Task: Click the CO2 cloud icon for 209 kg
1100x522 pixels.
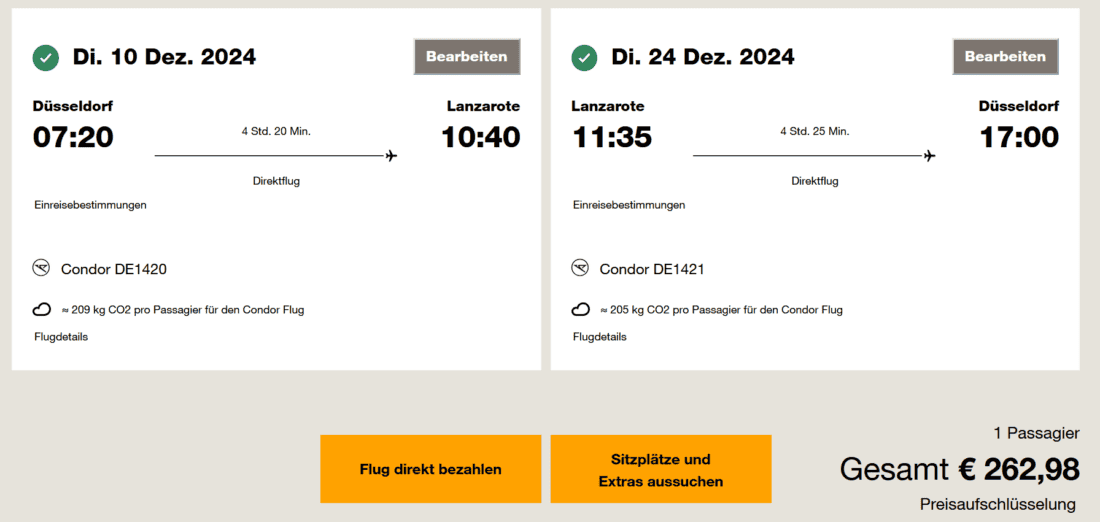Action: coord(42,310)
